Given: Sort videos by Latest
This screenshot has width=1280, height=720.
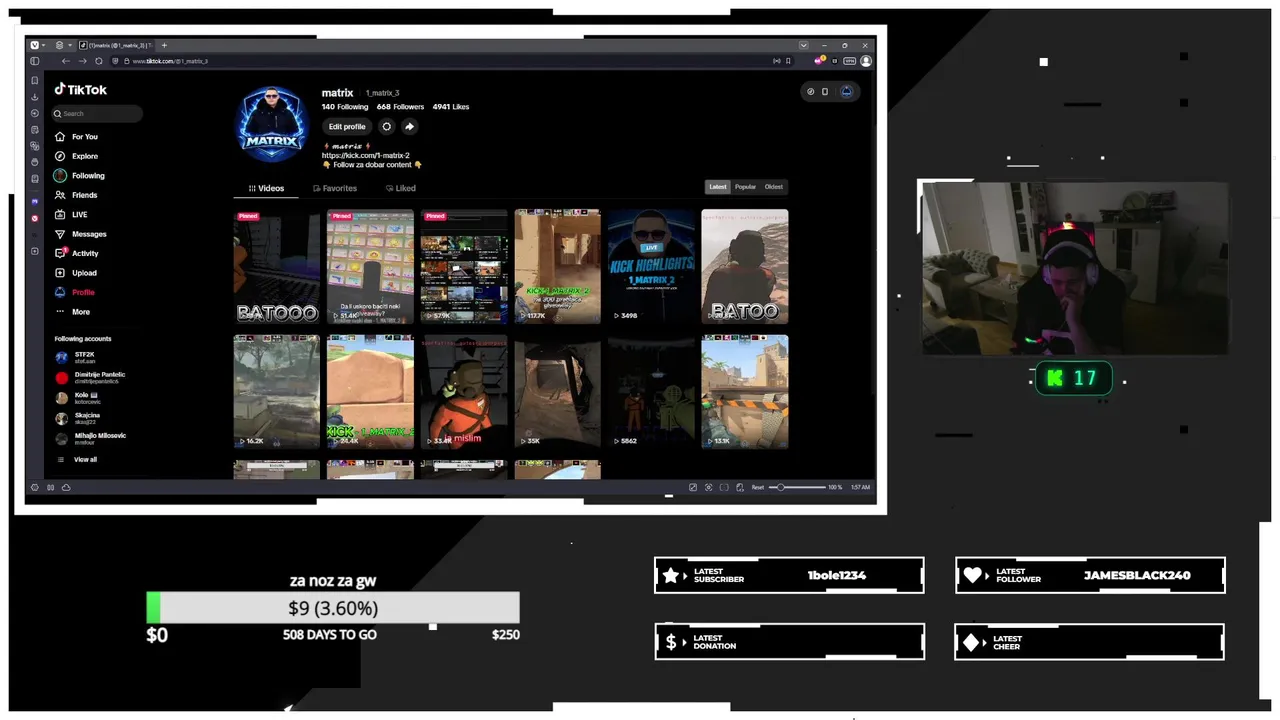Looking at the screenshot, I should pos(718,187).
